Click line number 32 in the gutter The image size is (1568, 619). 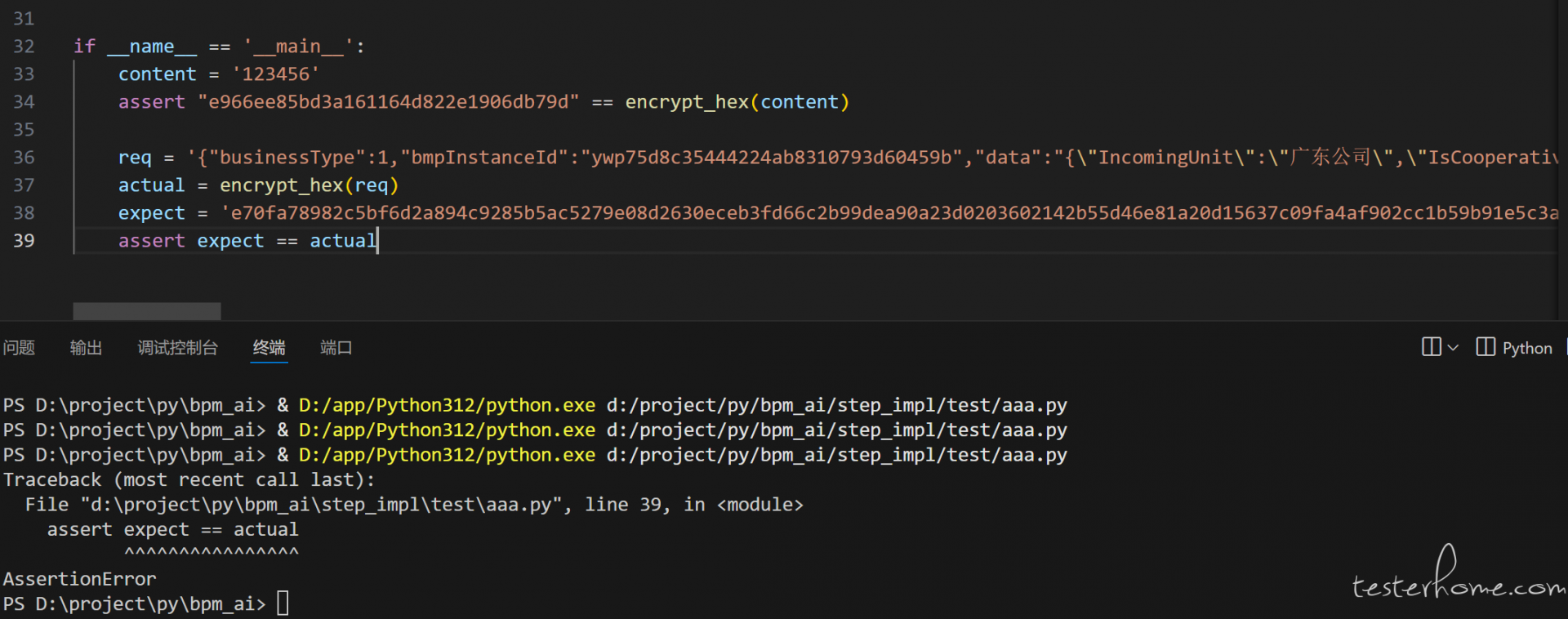tap(24, 47)
